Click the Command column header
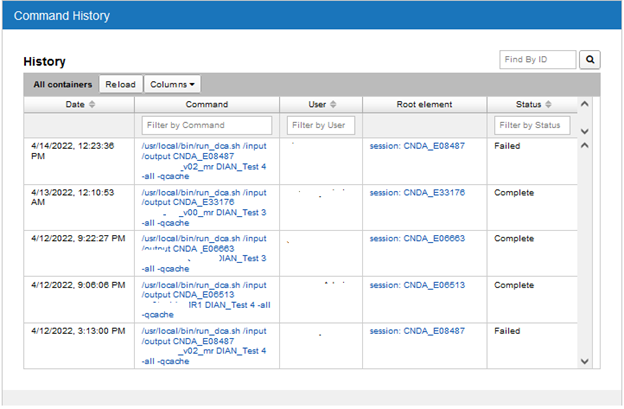Screen dimensions: 624x409 207,104
